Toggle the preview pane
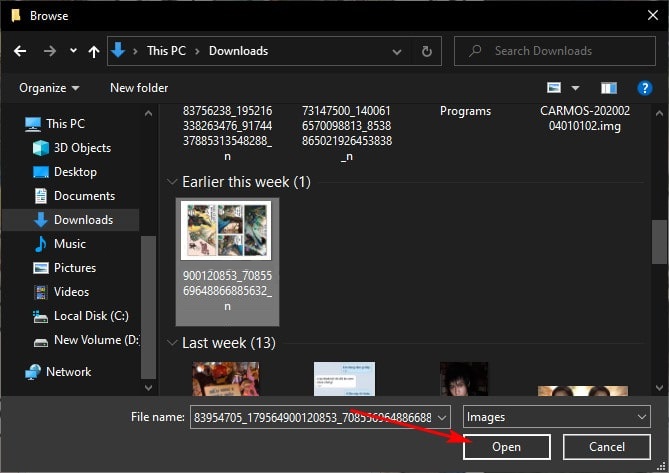Image resolution: width=669 pixels, height=473 pixels. pos(609,88)
